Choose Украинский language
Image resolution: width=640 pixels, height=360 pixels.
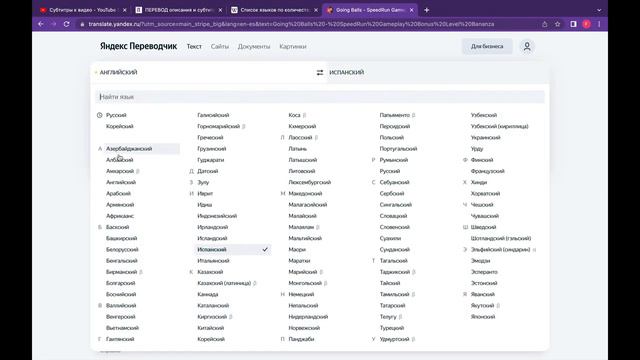tap(485, 138)
